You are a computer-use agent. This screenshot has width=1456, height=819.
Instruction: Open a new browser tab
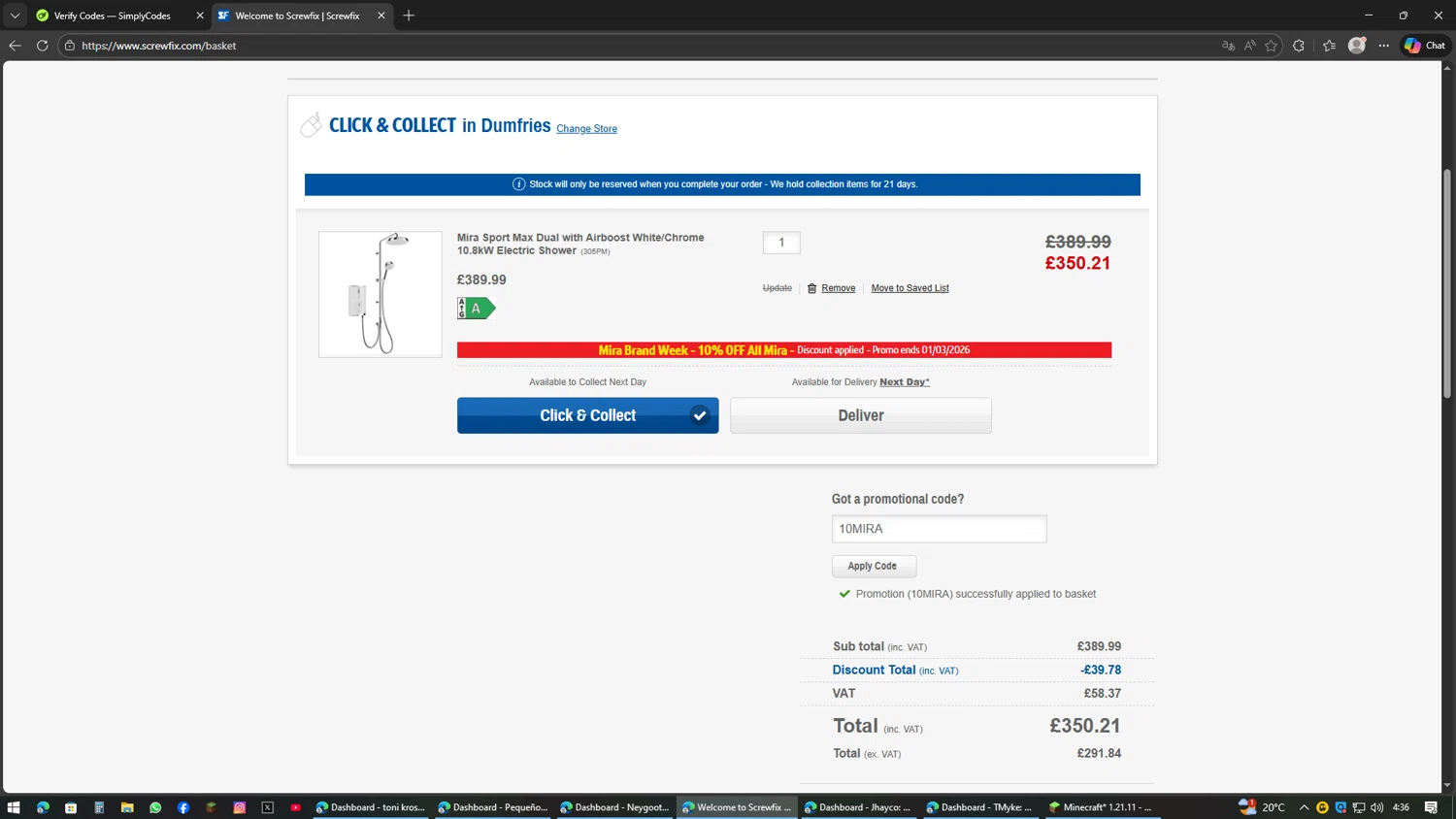point(409,16)
